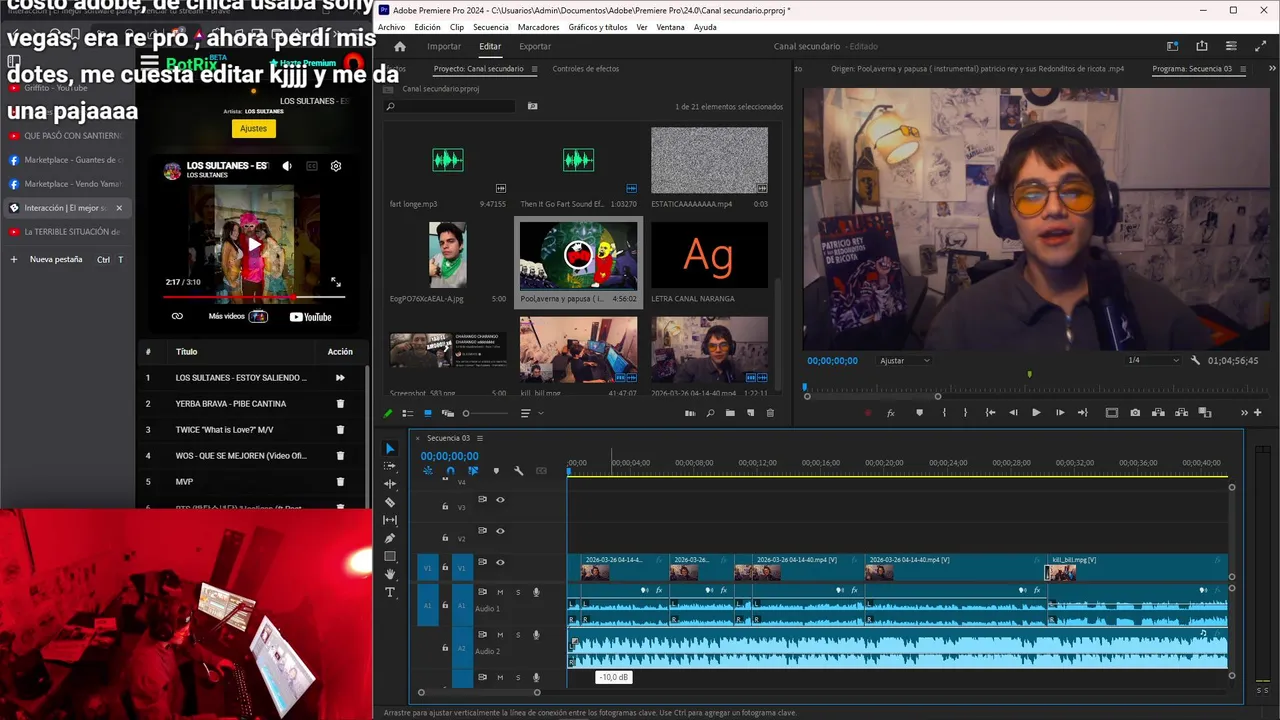The height and width of the screenshot is (720, 1280).
Task: Open the Secuencia menu
Action: tap(491, 27)
